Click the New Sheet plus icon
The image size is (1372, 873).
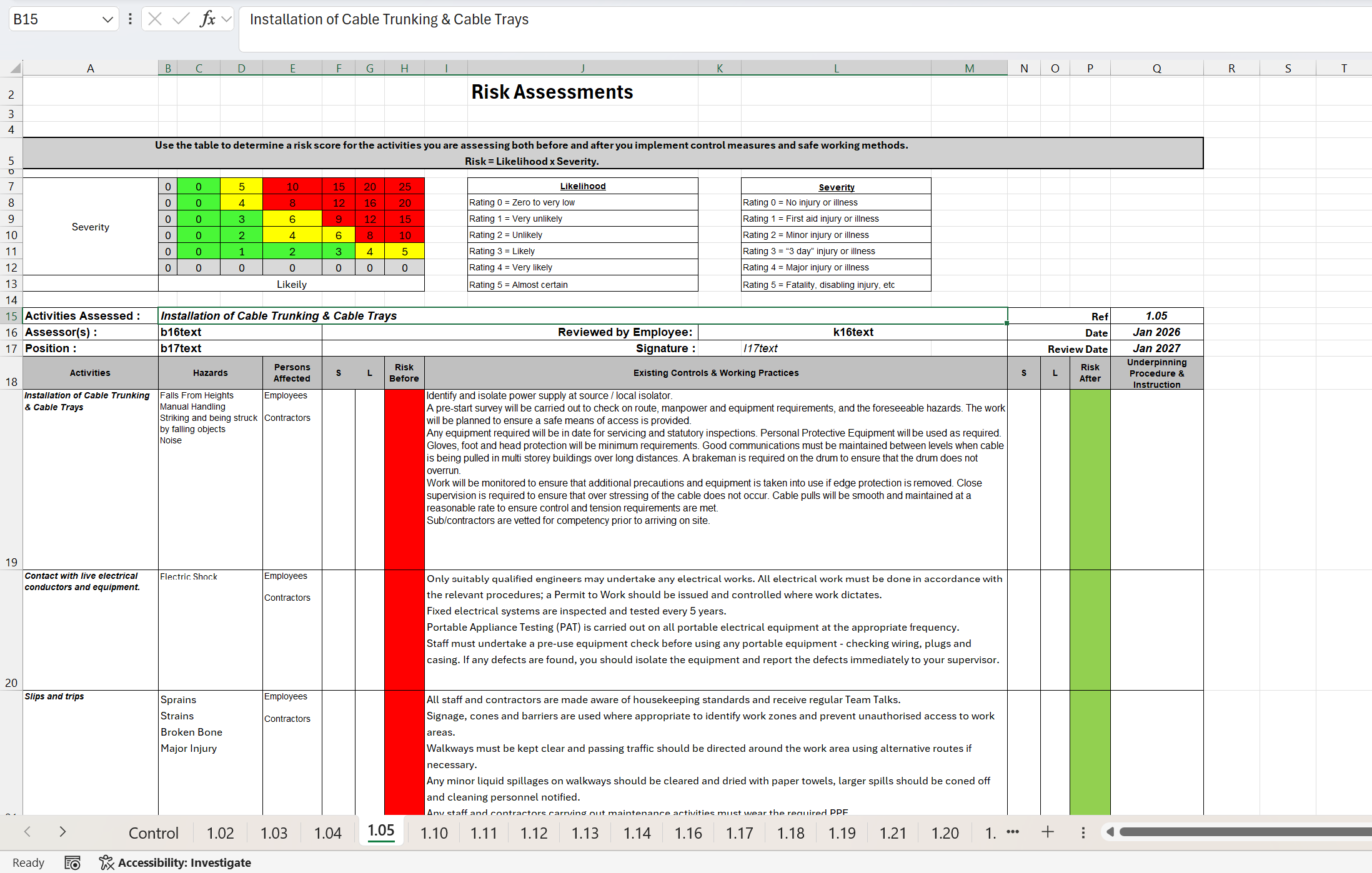[1047, 832]
